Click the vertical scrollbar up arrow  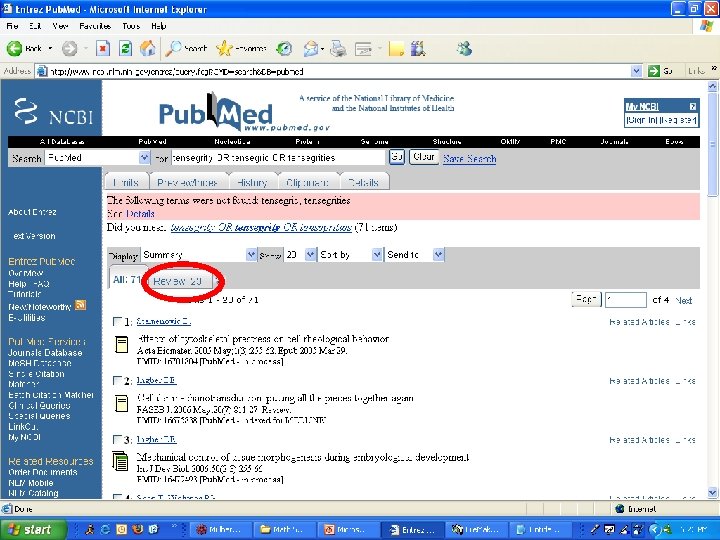712,86
